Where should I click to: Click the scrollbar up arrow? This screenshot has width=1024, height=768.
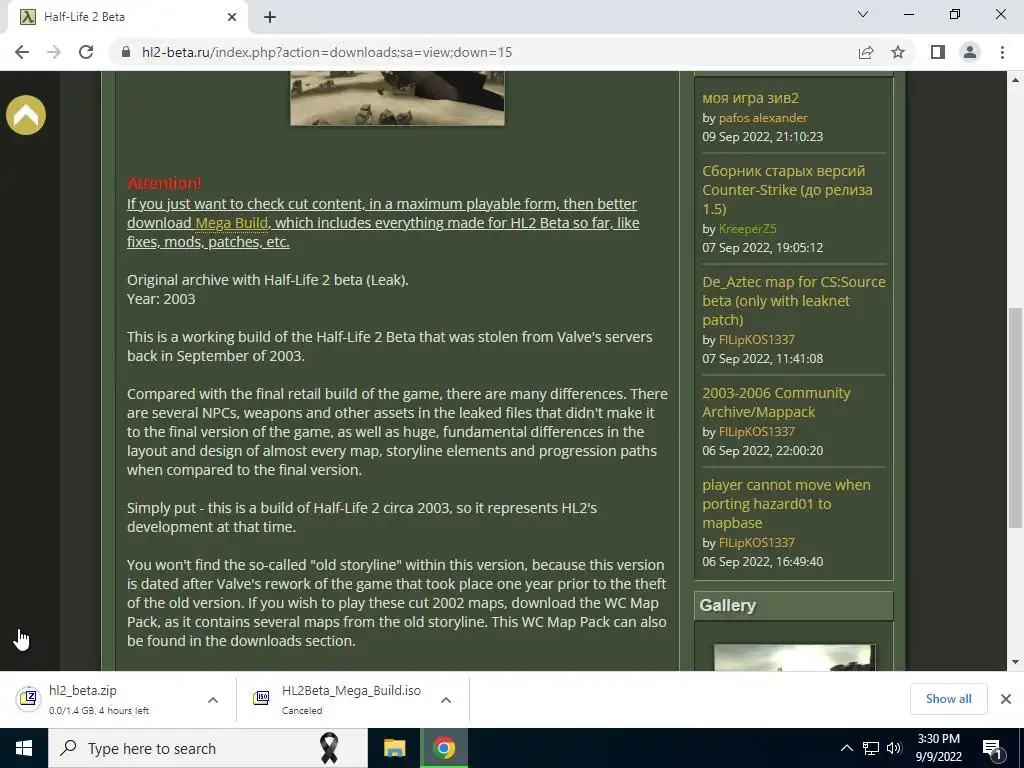point(1015,80)
